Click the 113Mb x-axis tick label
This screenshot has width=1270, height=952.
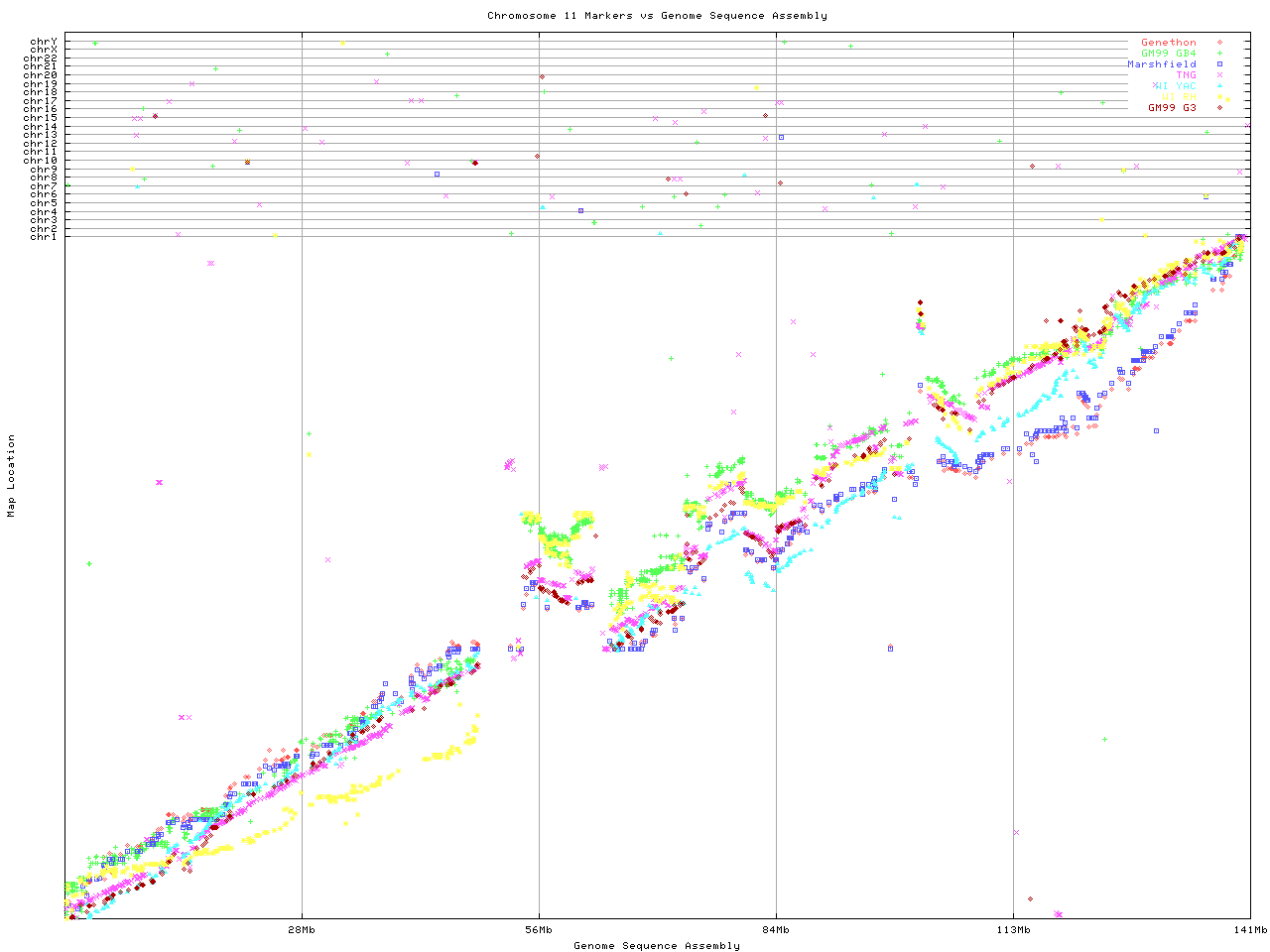(x=1013, y=930)
